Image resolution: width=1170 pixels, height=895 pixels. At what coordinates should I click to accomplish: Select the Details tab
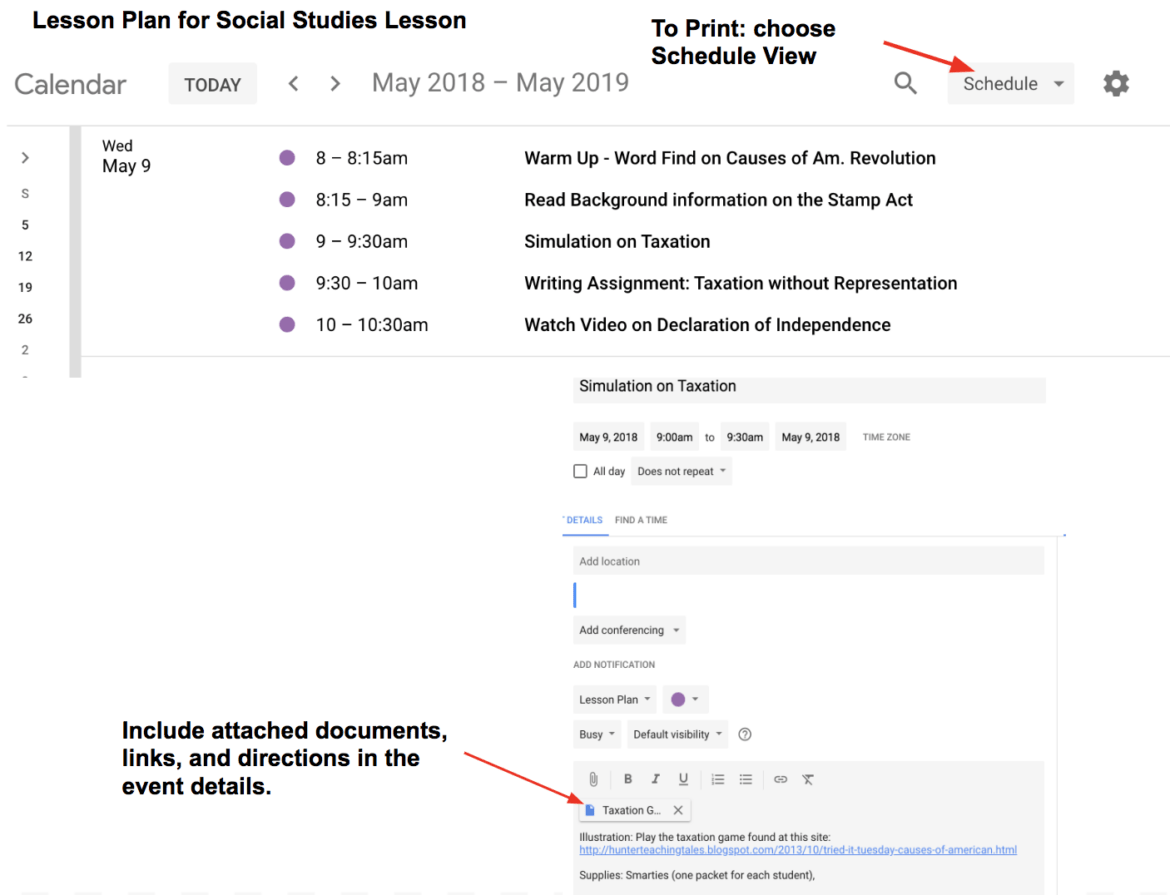(x=585, y=520)
